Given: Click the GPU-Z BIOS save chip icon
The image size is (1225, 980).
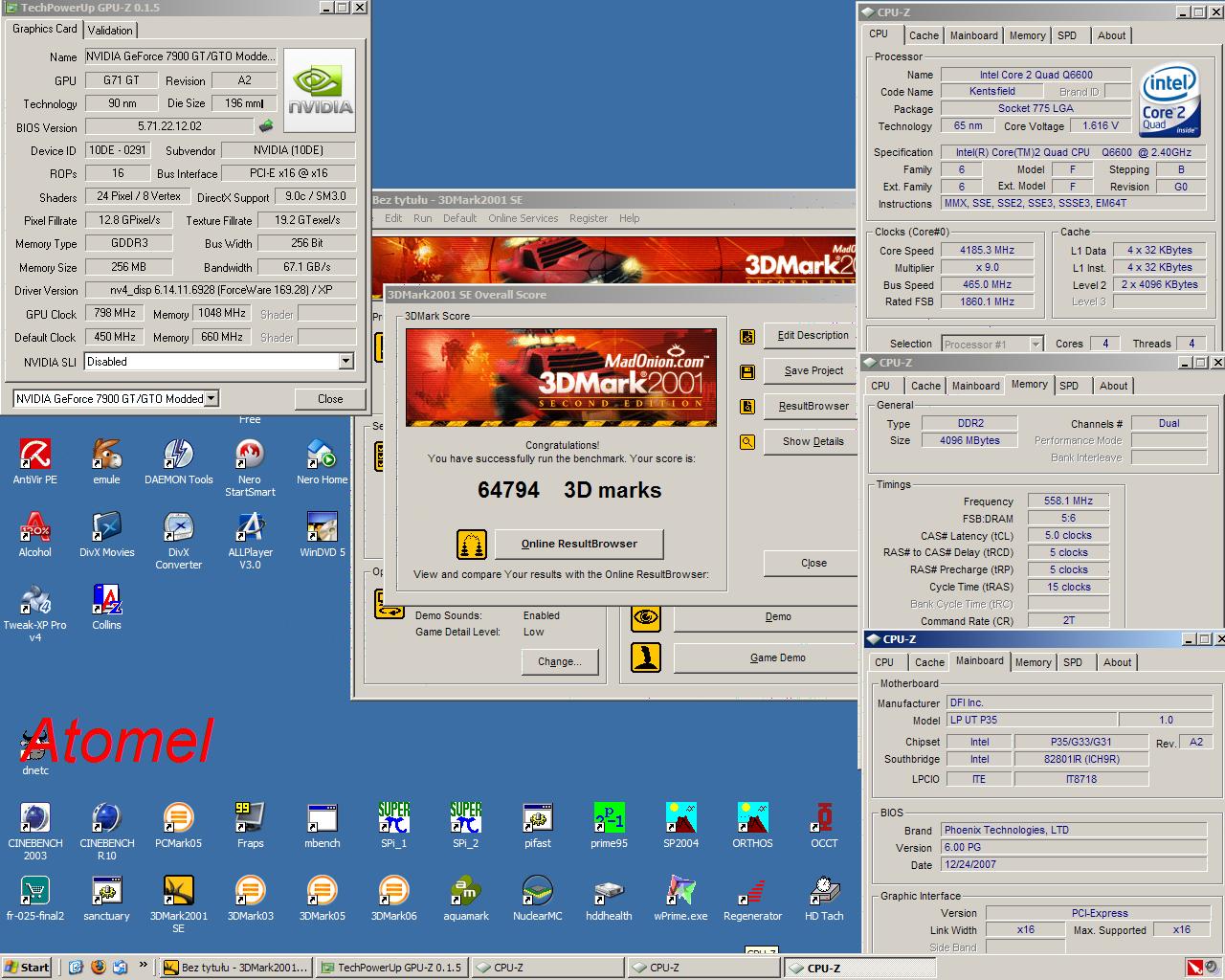Looking at the screenshot, I should point(266,126).
